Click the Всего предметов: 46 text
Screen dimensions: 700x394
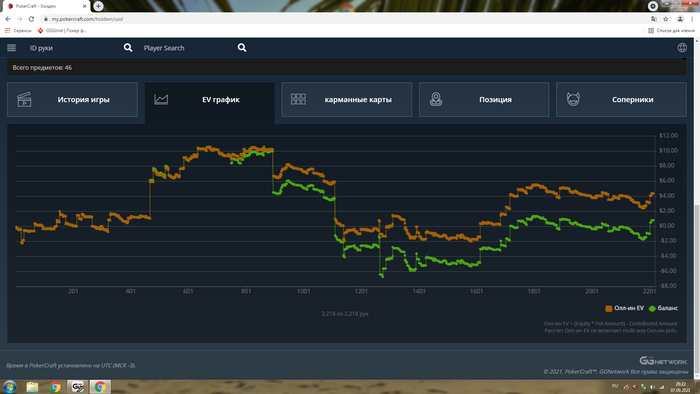tap(42, 68)
